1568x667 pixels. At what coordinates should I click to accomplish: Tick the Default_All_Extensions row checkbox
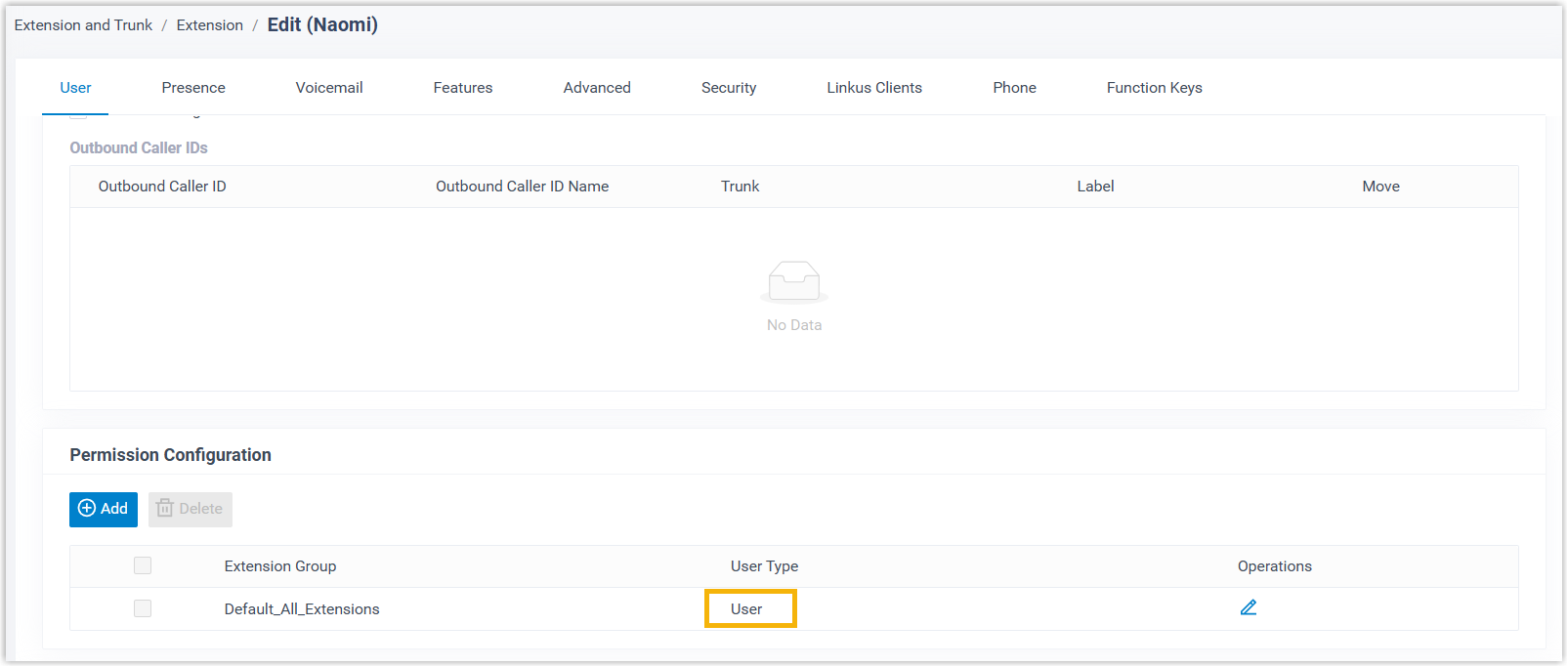pos(143,608)
